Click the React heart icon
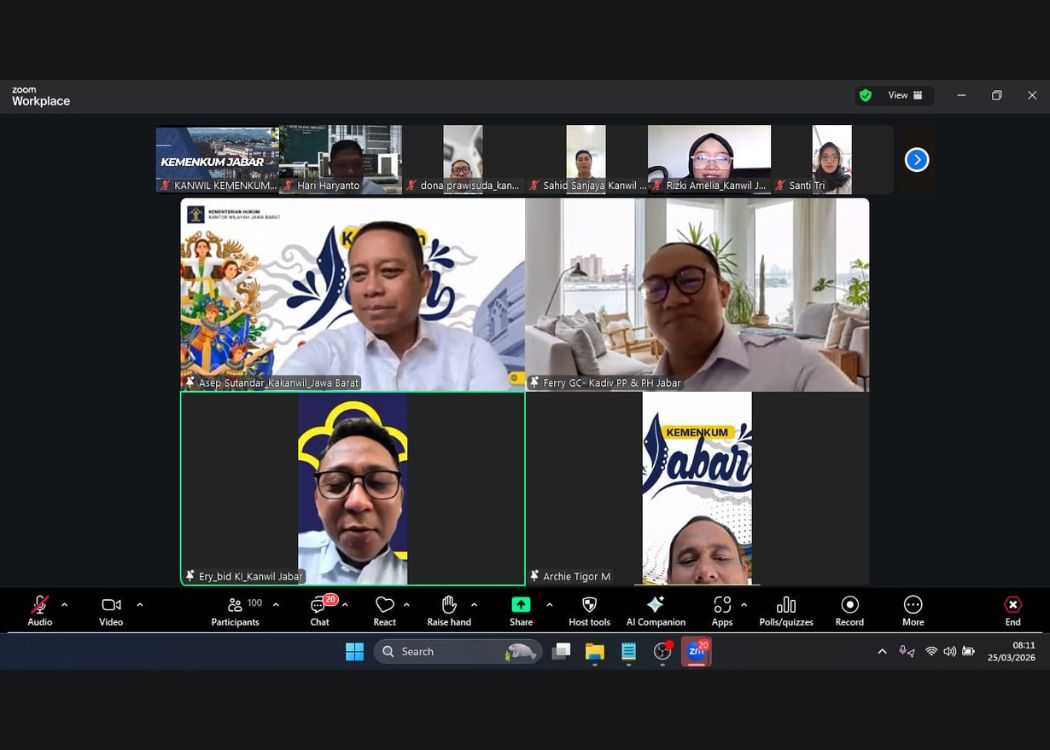The height and width of the screenshot is (750, 1050). click(x=385, y=610)
